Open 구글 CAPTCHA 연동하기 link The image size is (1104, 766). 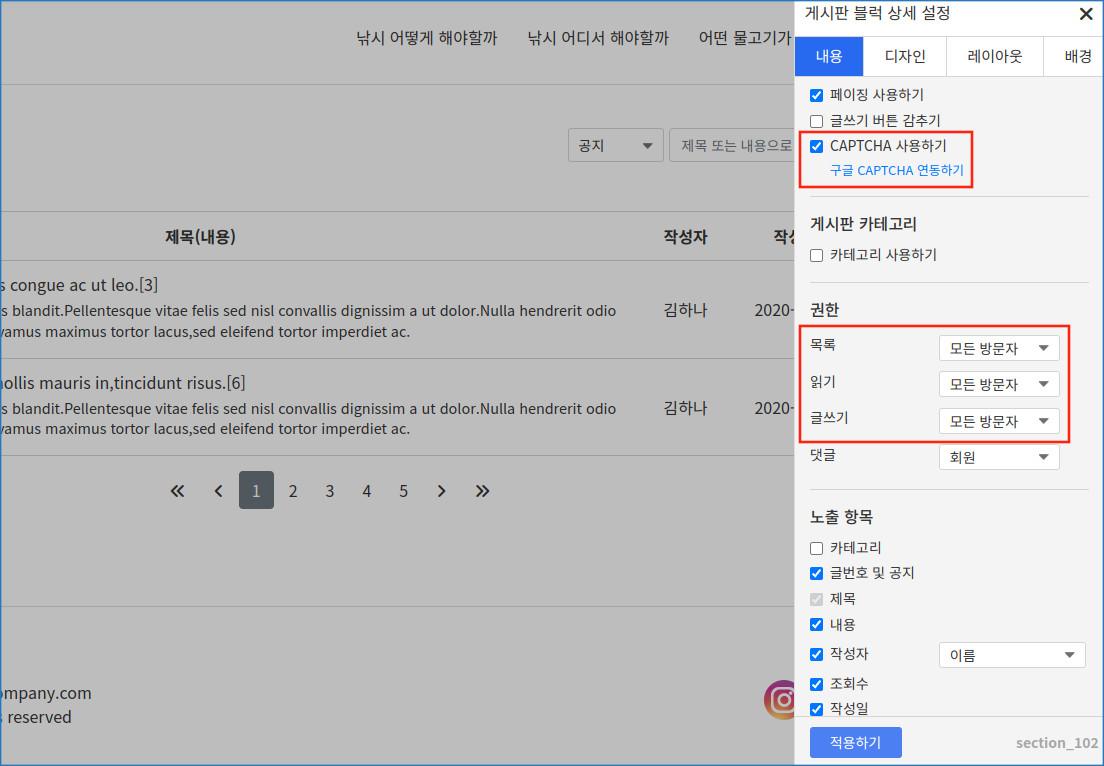coord(896,171)
